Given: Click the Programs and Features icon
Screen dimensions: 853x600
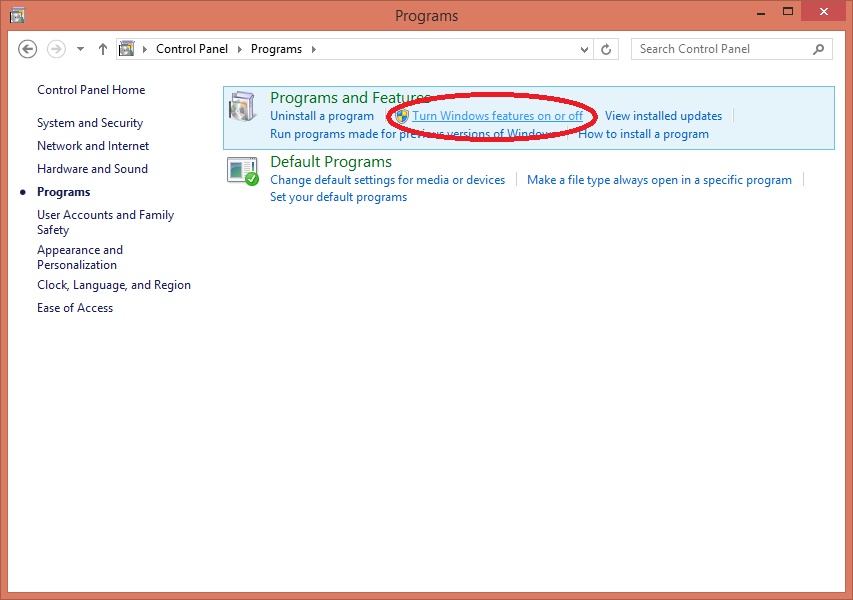Looking at the screenshot, I should point(242,106).
